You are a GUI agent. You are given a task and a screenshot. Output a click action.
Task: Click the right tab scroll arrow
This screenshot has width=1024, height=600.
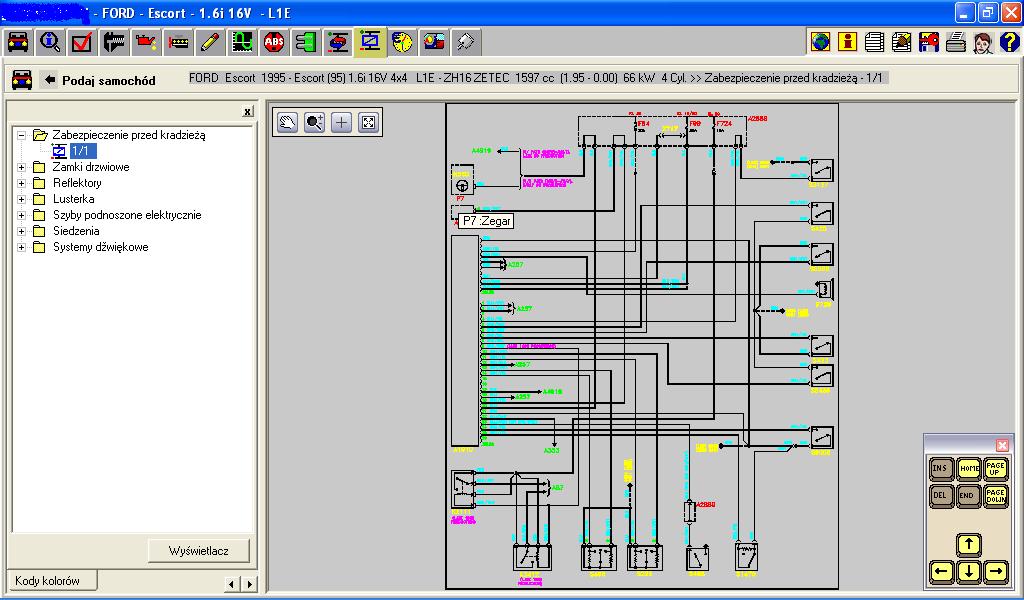(249, 584)
